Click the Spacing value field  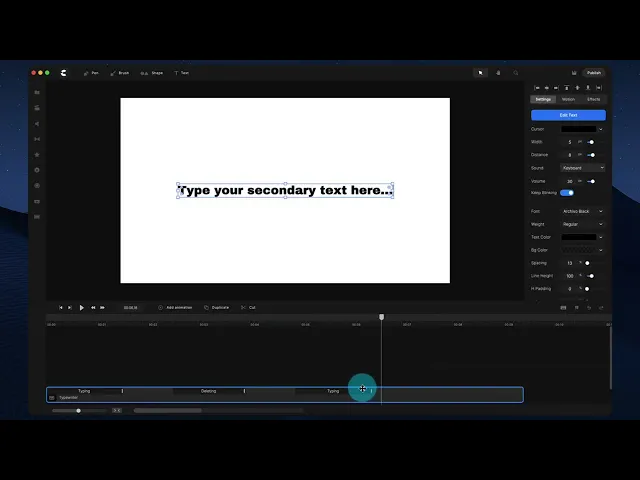(x=569, y=263)
